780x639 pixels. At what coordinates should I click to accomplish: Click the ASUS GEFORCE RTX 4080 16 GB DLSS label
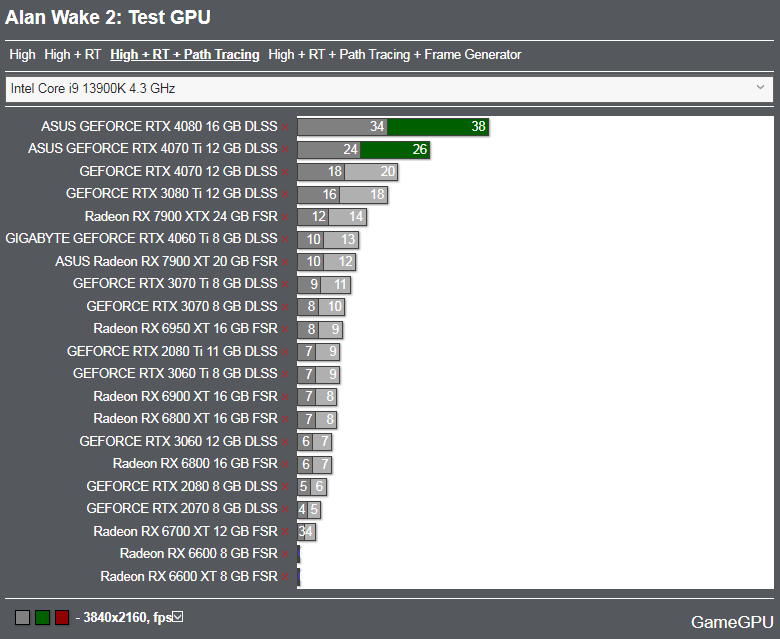[x=159, y=126]
